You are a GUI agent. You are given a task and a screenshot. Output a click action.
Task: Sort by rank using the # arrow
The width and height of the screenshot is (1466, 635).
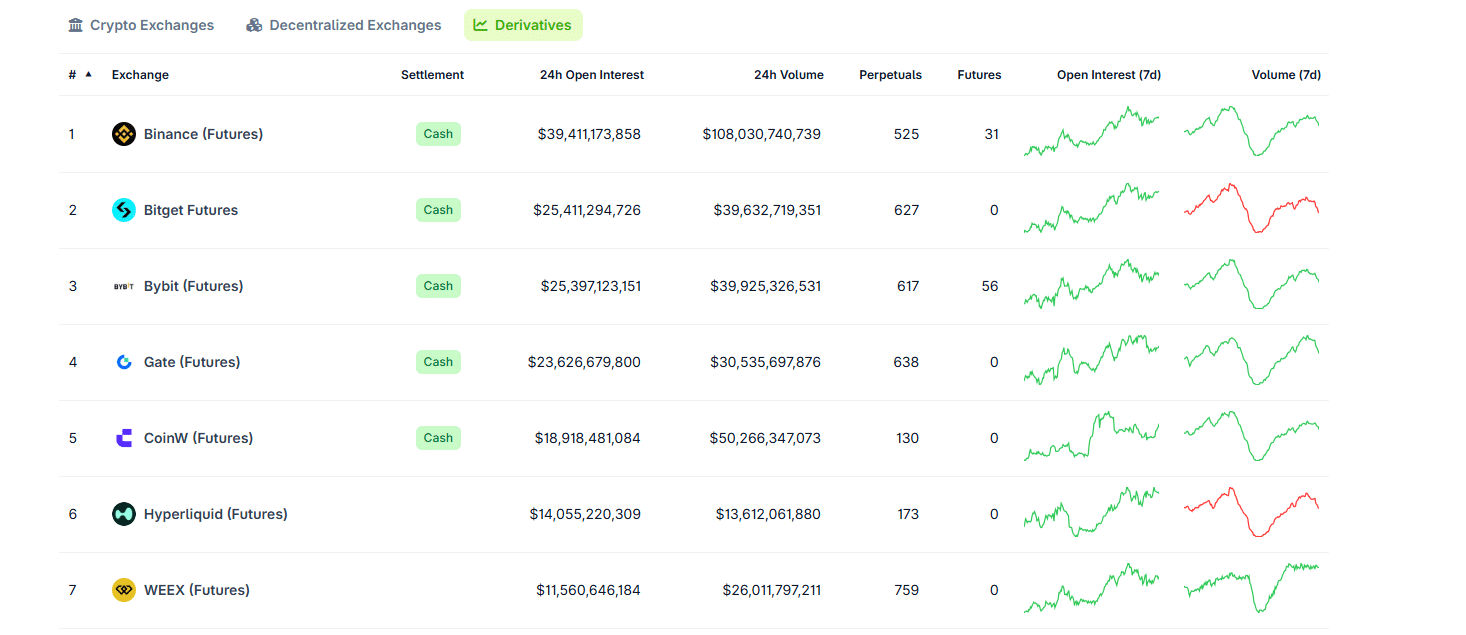(88, 74)
